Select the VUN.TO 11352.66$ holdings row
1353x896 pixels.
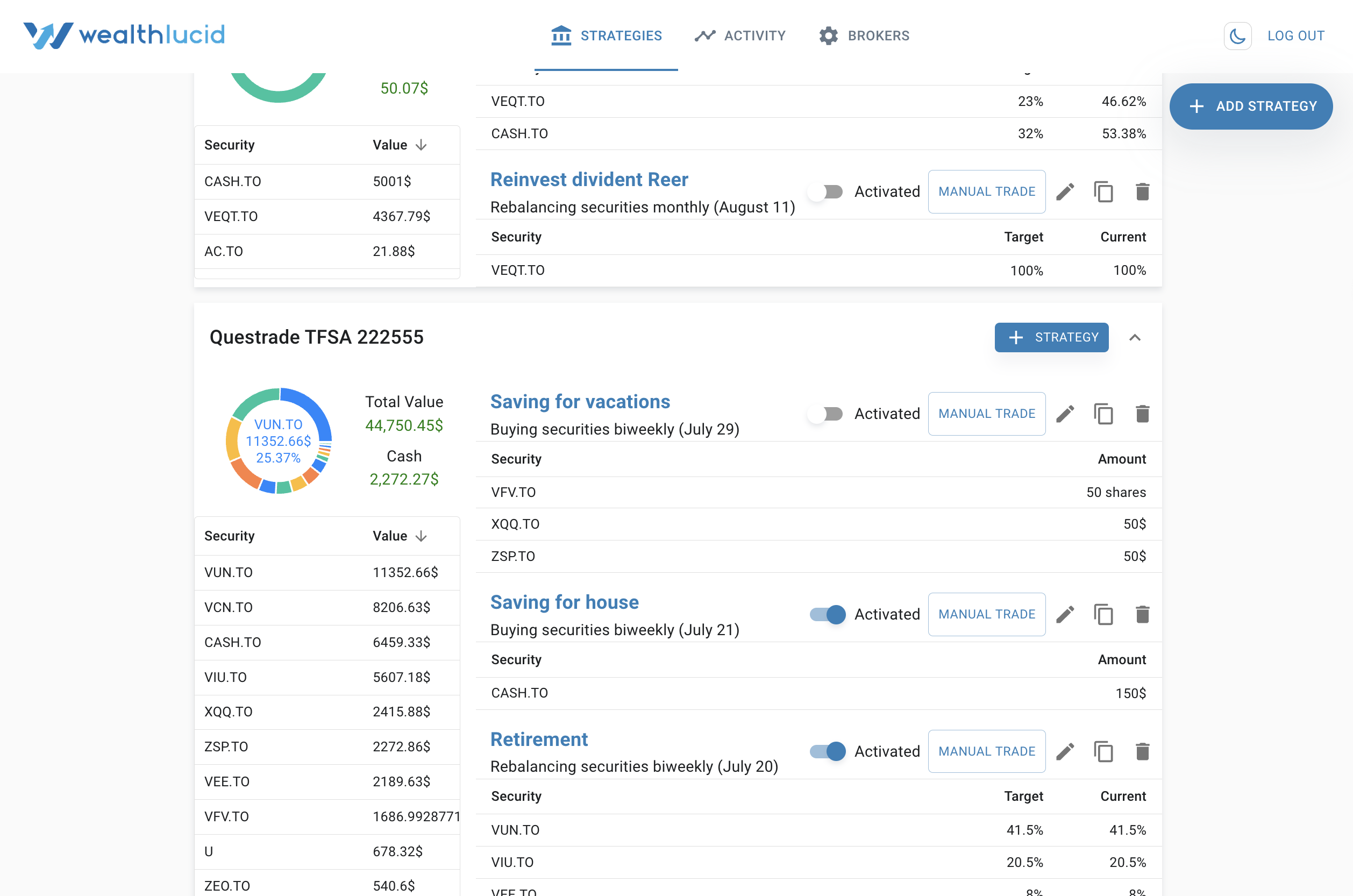pos(327,573)
